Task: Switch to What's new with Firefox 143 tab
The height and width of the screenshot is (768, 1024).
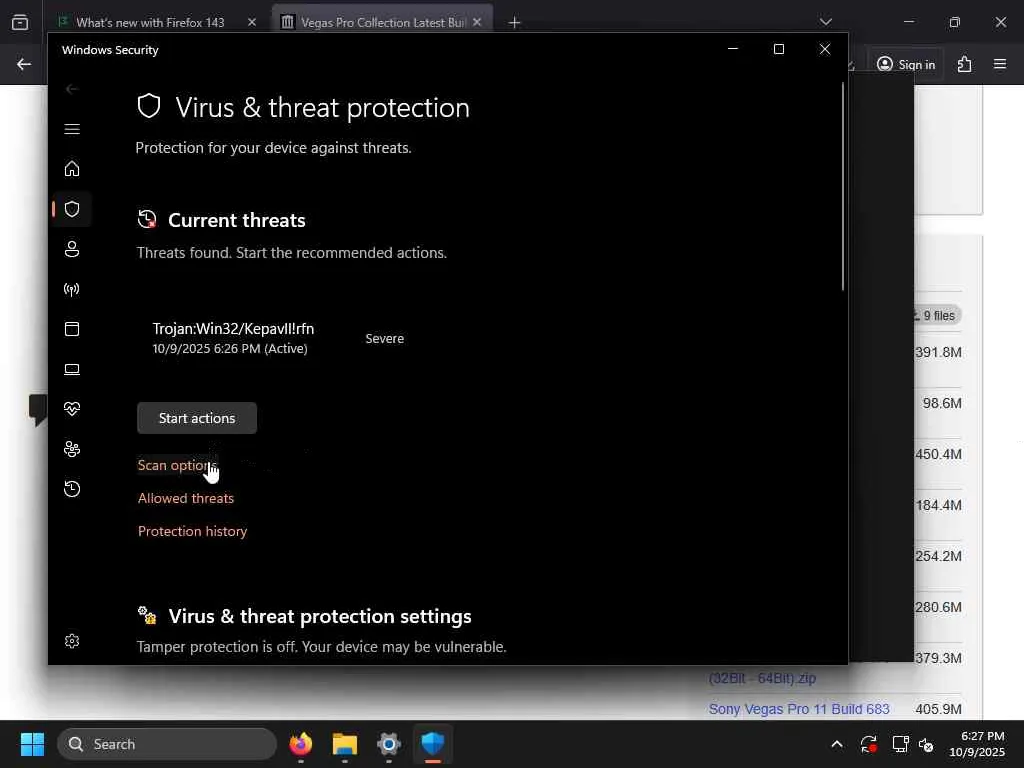Action: coord(150,22)
